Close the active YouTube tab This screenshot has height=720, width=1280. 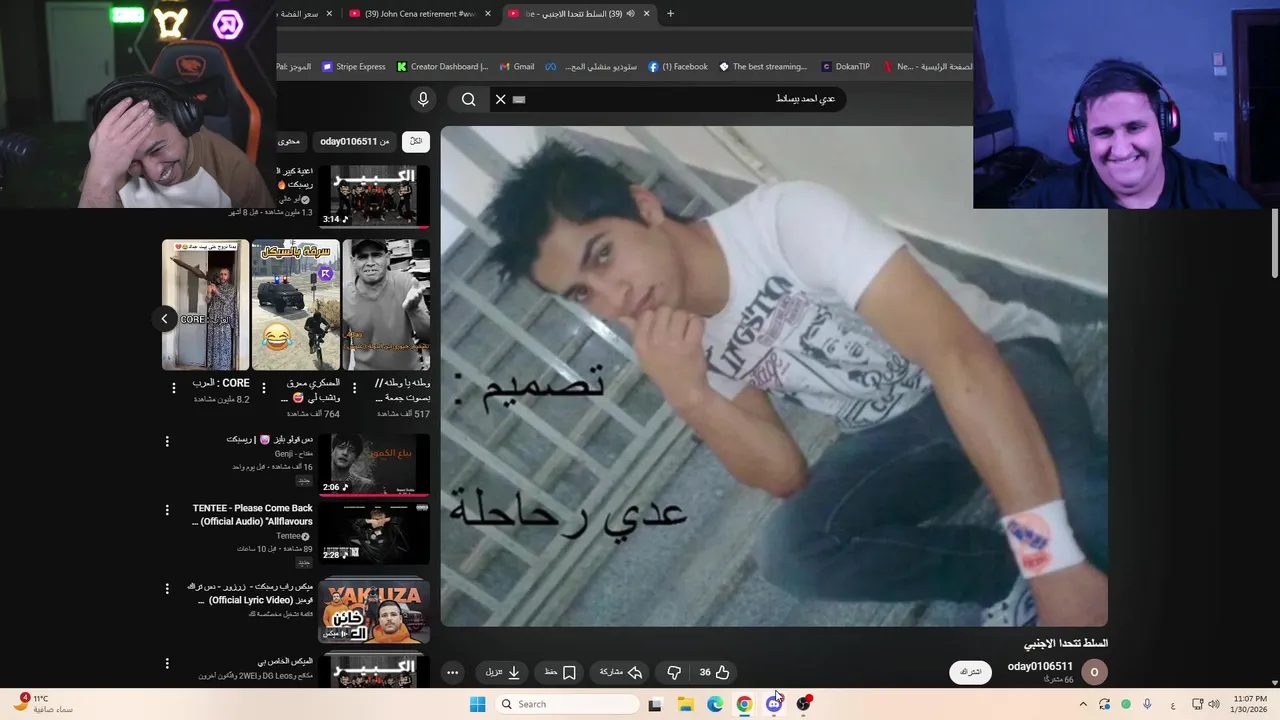(646, 13)
